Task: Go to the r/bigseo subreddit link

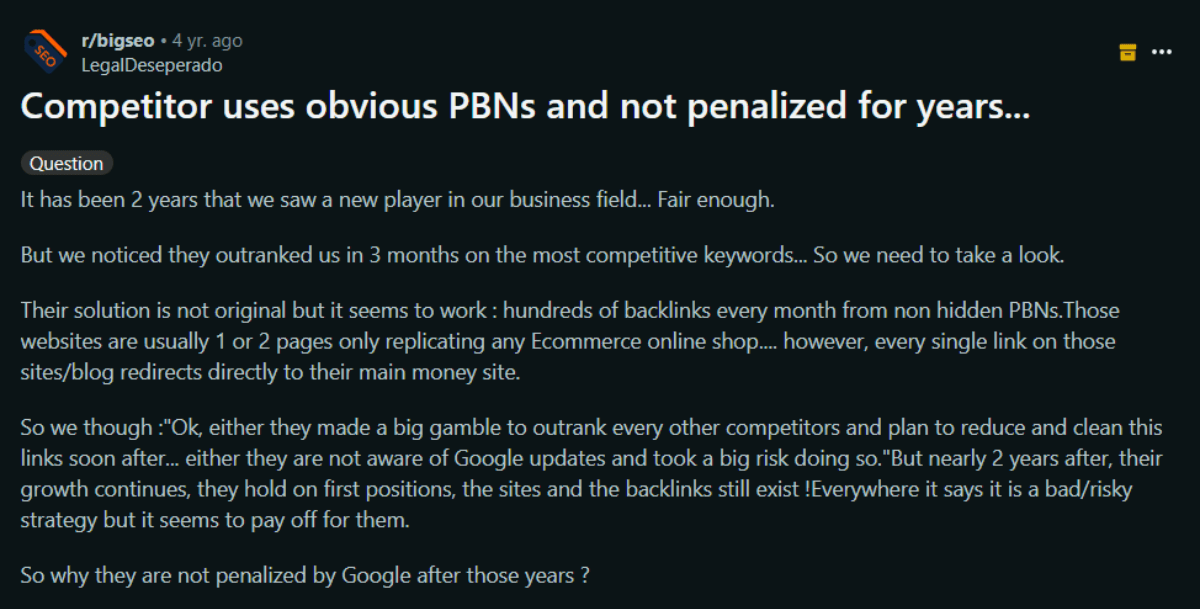Action: click(118, 41)
